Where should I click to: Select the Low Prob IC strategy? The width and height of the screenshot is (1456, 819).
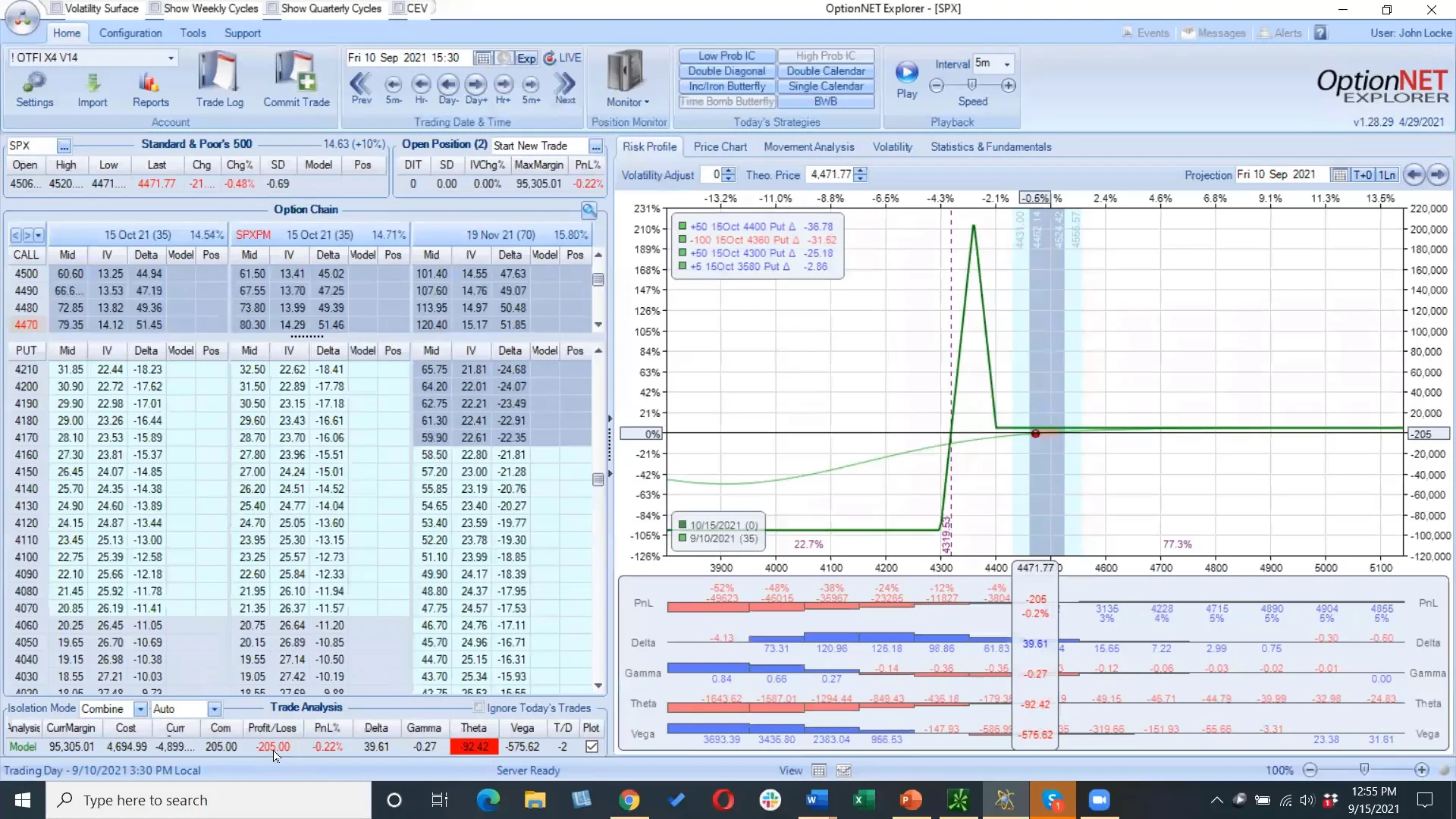726,56
